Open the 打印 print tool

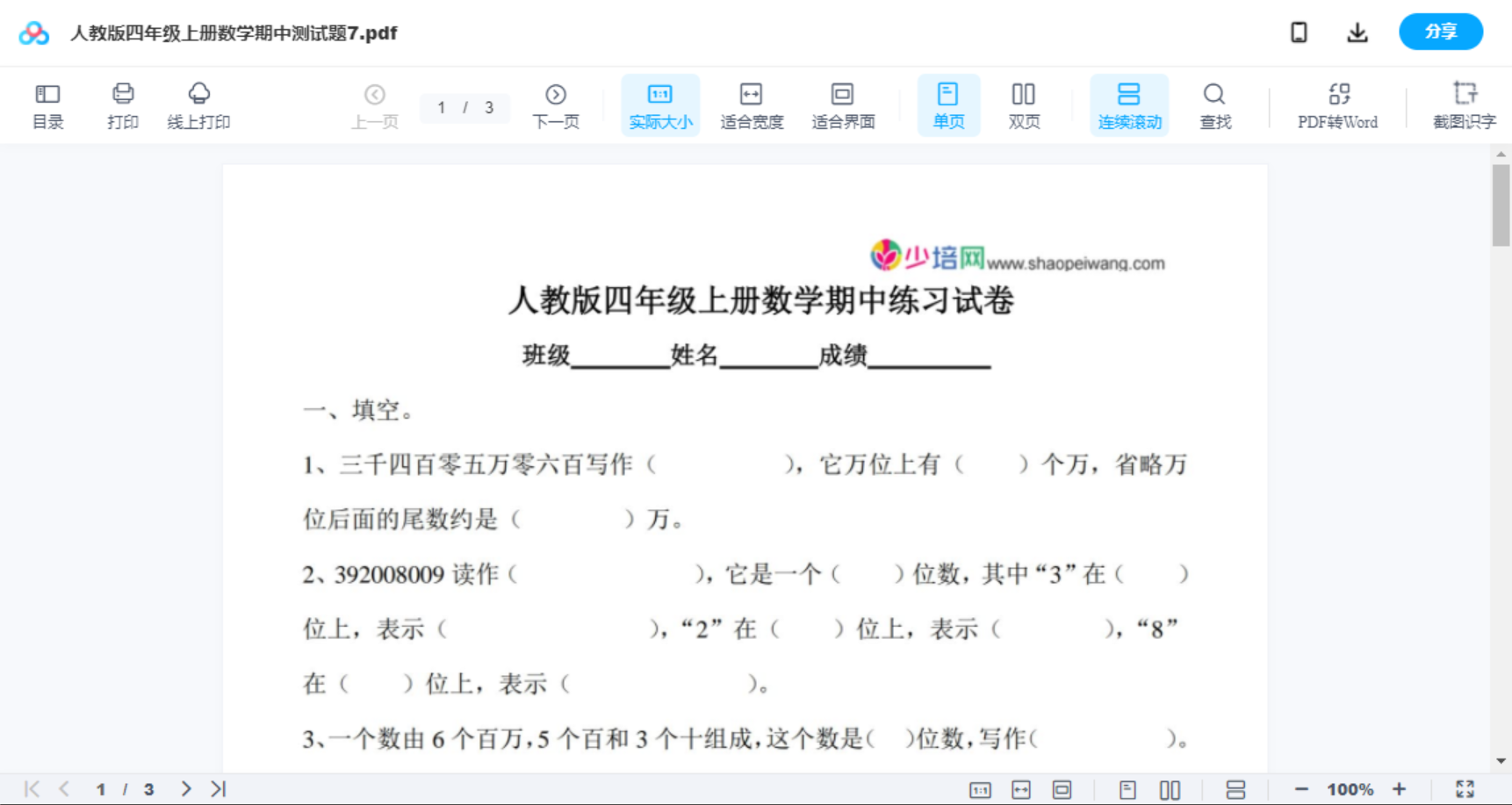click(122, 104)
